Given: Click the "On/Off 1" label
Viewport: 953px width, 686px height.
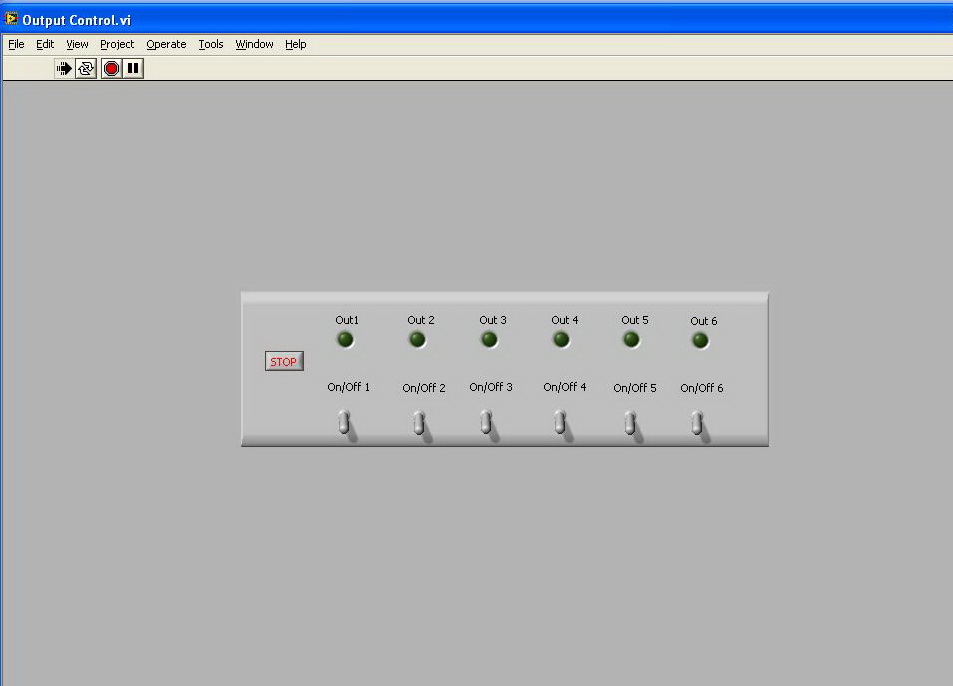Looking at the screenshot, I should (x=348, y=387).
